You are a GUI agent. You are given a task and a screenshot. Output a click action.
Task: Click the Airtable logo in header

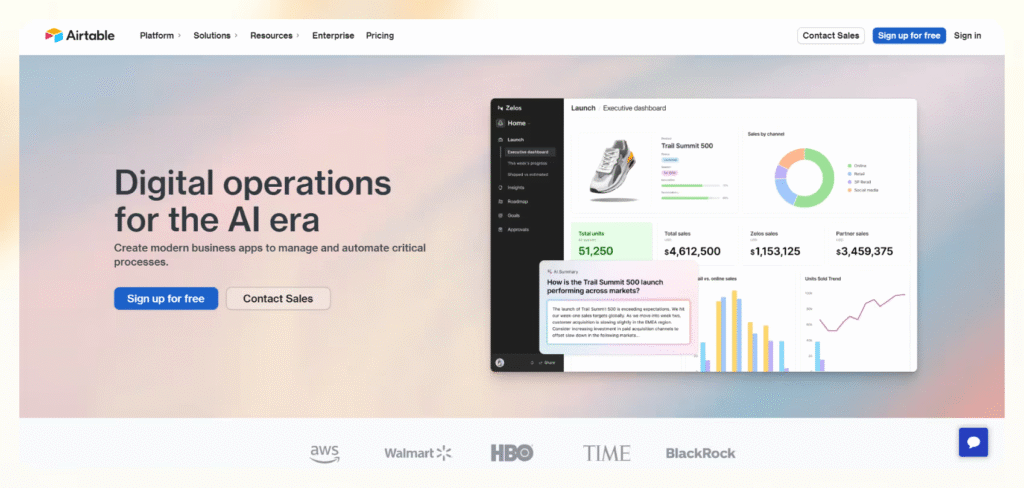click(x=80, y=35)
